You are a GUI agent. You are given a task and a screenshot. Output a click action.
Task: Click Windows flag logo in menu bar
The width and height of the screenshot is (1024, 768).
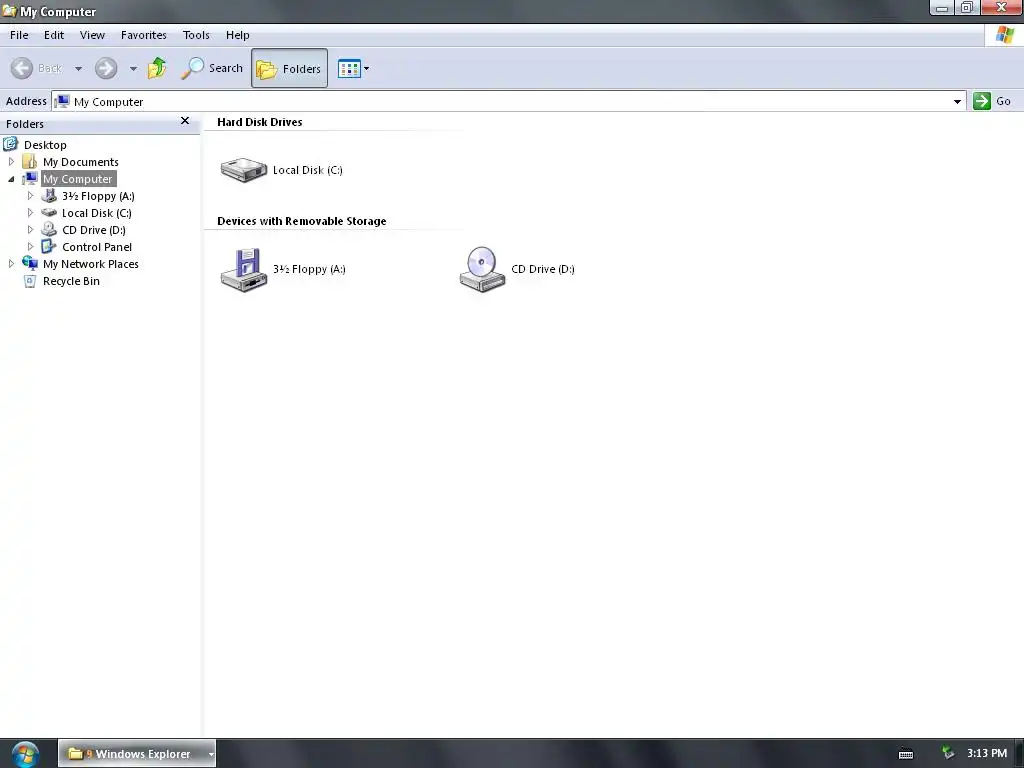[x=1004, y=35]
